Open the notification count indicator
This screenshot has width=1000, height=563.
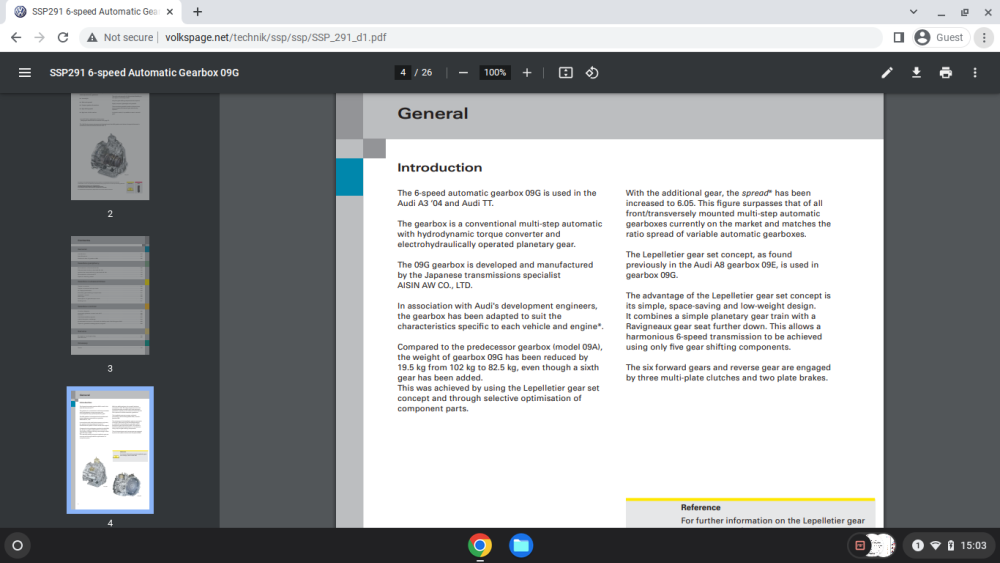(918, 545)
